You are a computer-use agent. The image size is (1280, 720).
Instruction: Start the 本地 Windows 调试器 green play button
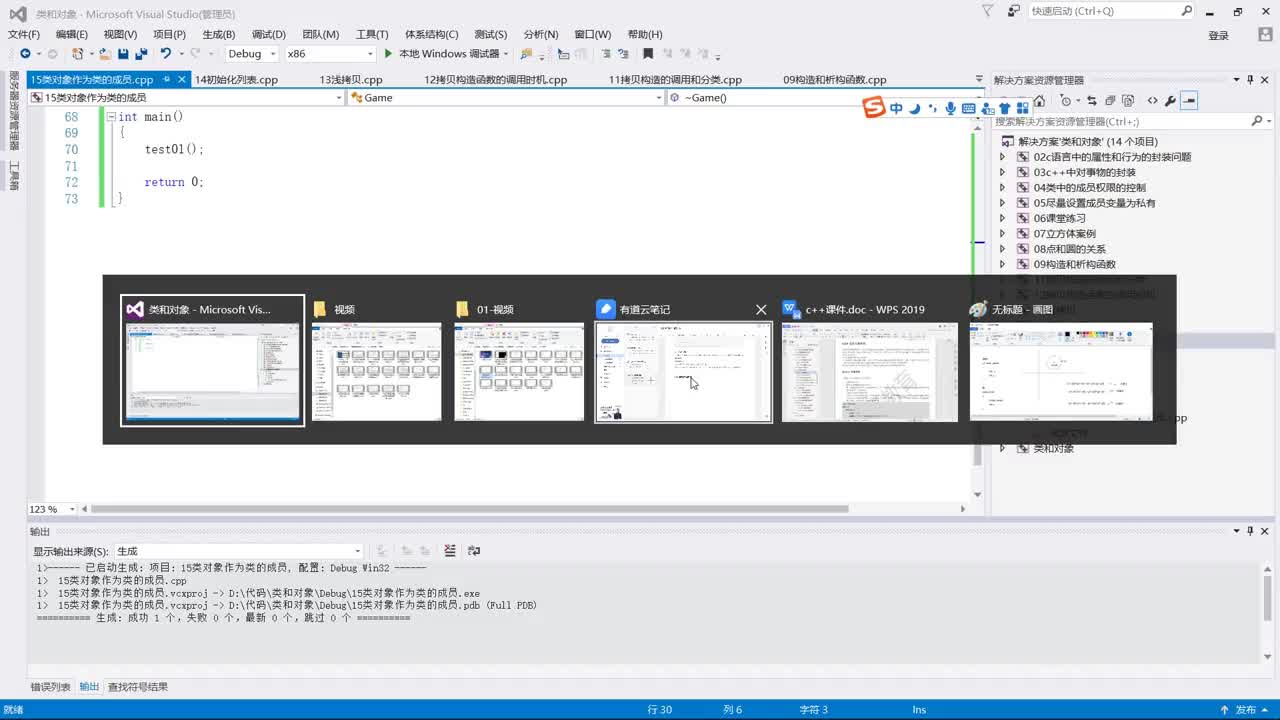pyautogui.click(x=388, y=53)
